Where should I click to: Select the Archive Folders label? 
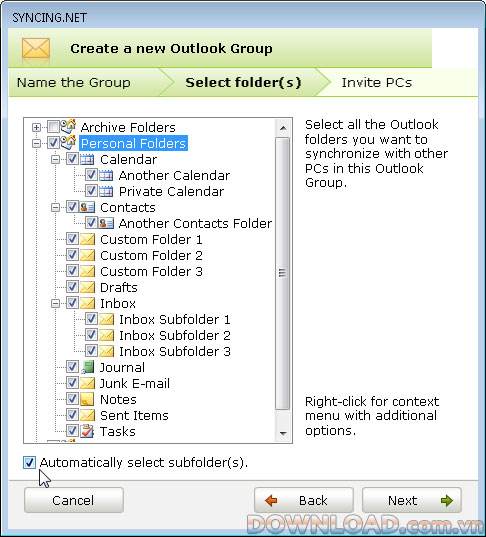click(x=128, y=127)
